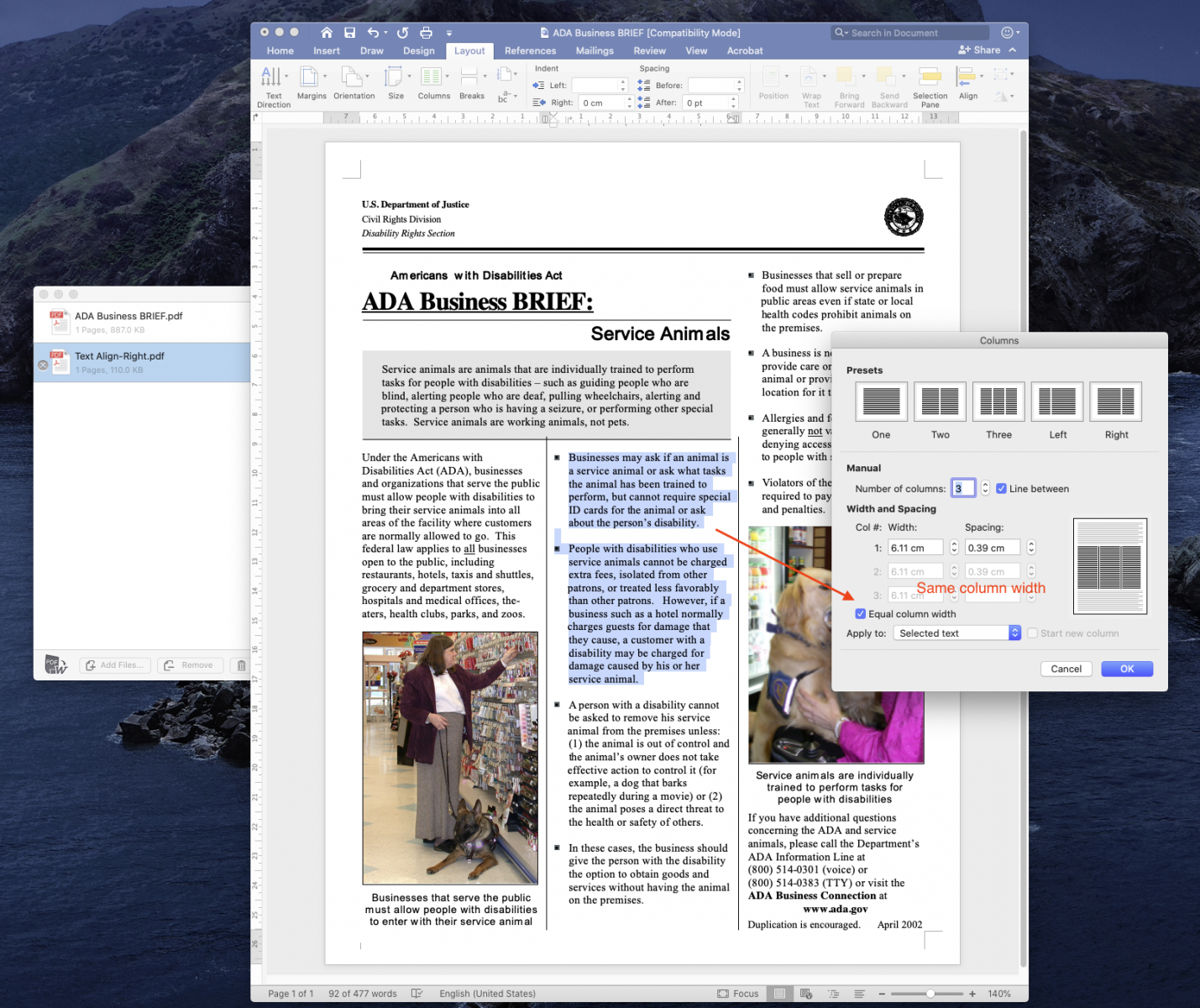Click the zoom out minus button
This screenshot has width=1200, height=1008.
click(882, 994)
